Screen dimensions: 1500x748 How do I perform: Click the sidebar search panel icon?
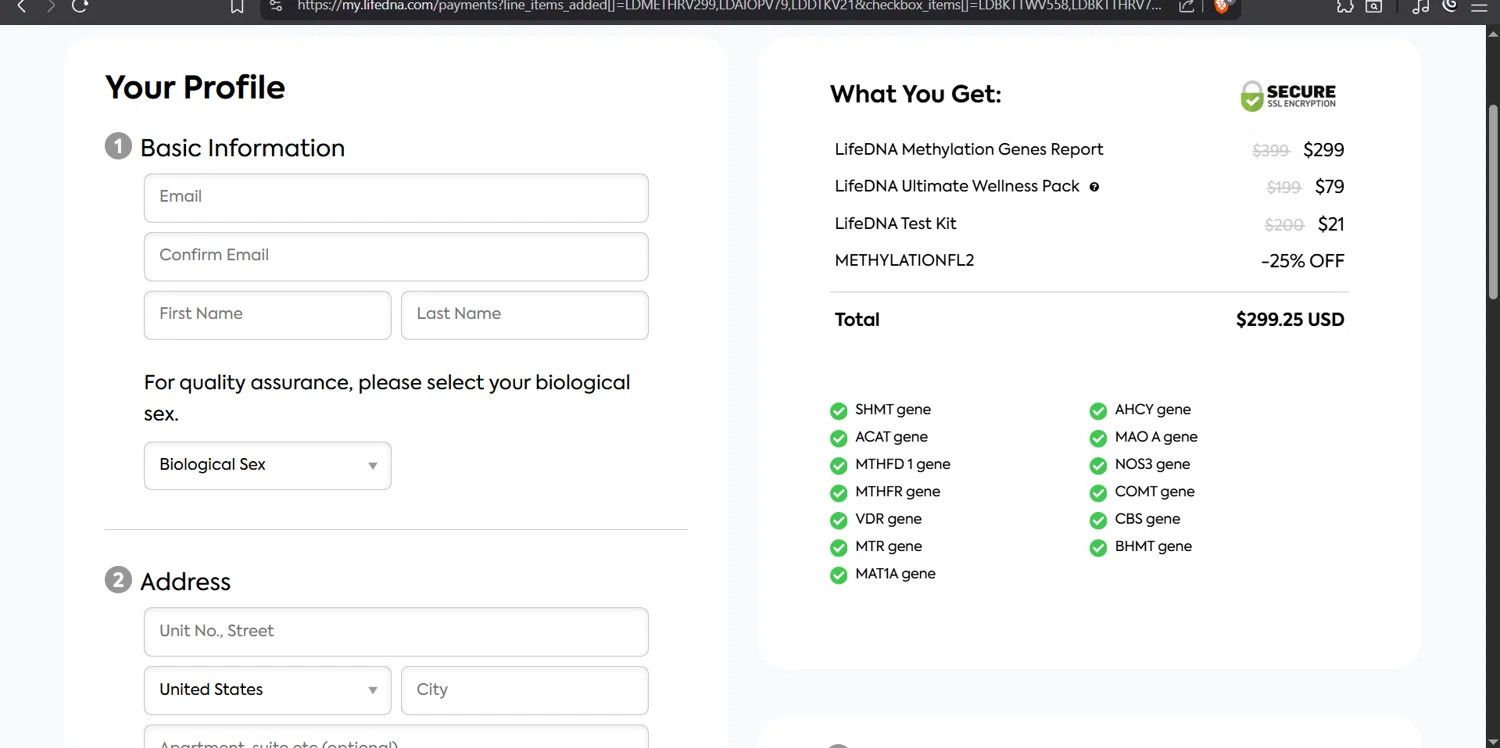pos(1375,6)
